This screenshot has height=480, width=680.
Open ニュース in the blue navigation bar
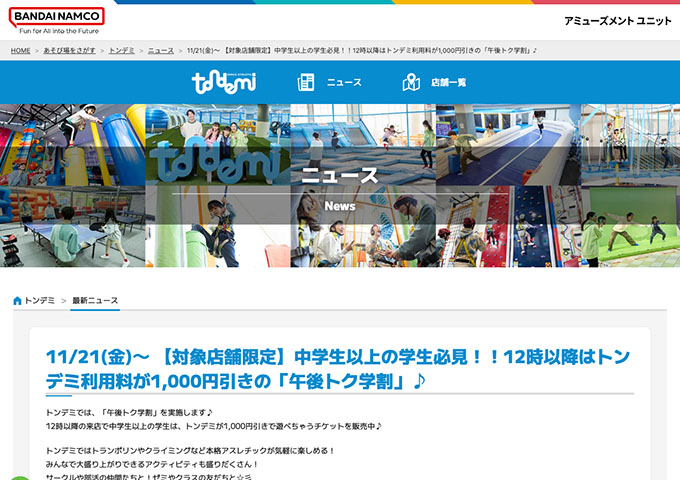tap(344, 82)
